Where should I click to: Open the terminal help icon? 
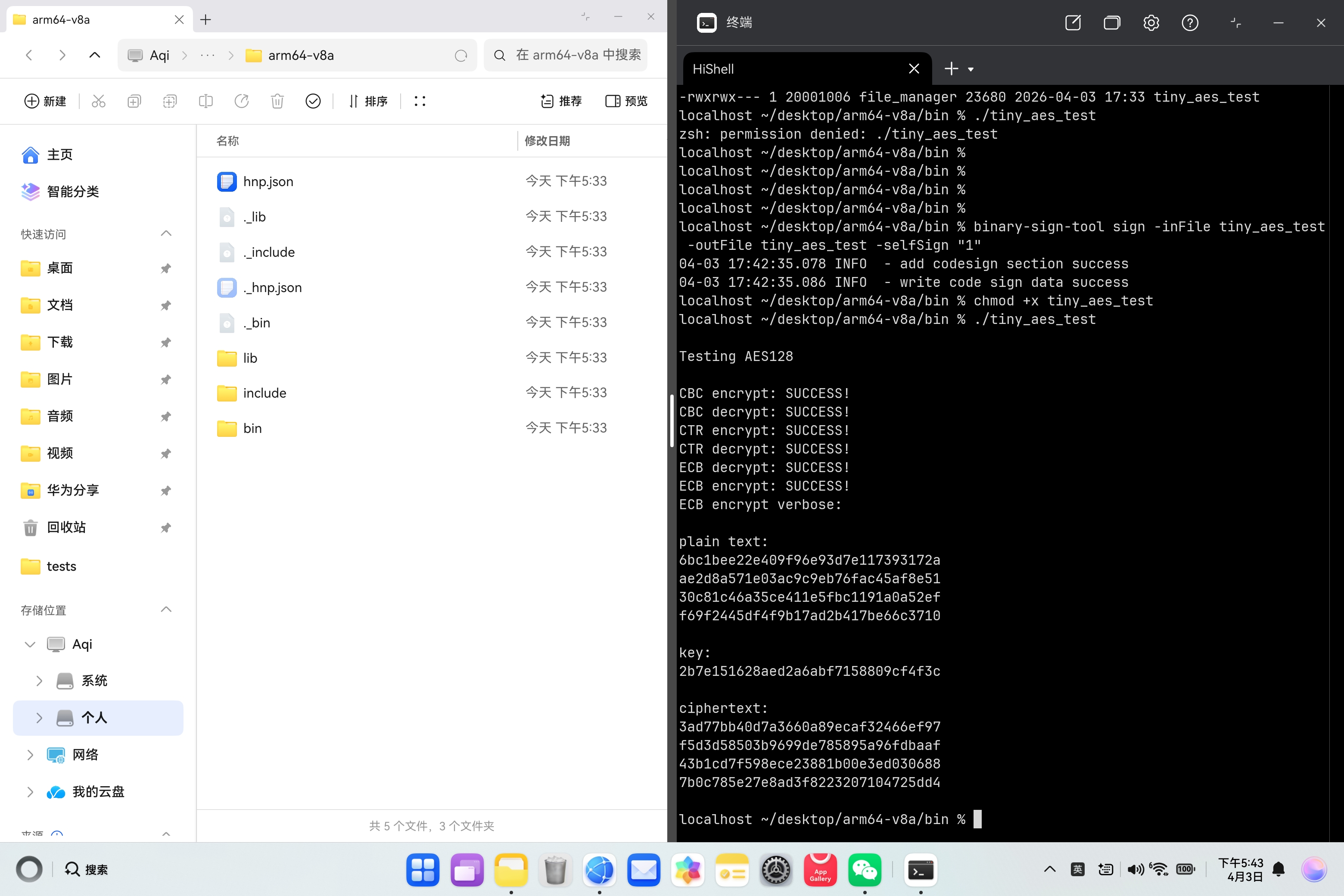click(x=1190, y=23)
